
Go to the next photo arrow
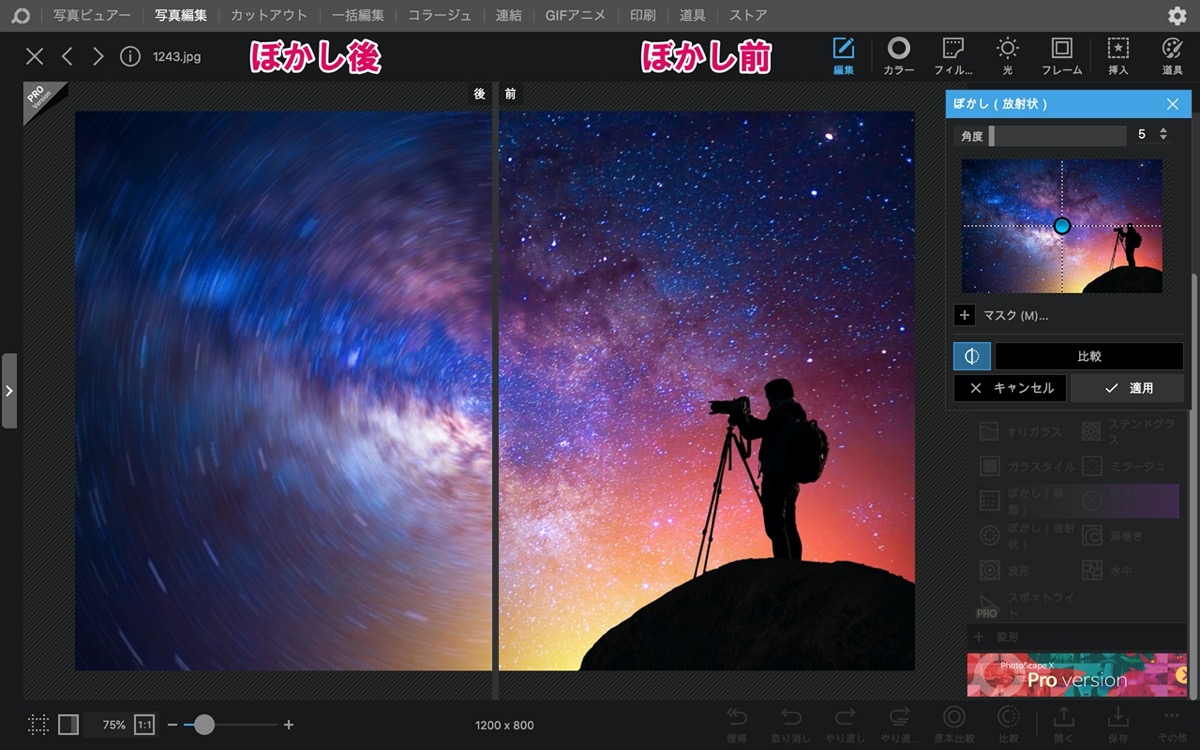pyautogui.click(x=98, y=56)
